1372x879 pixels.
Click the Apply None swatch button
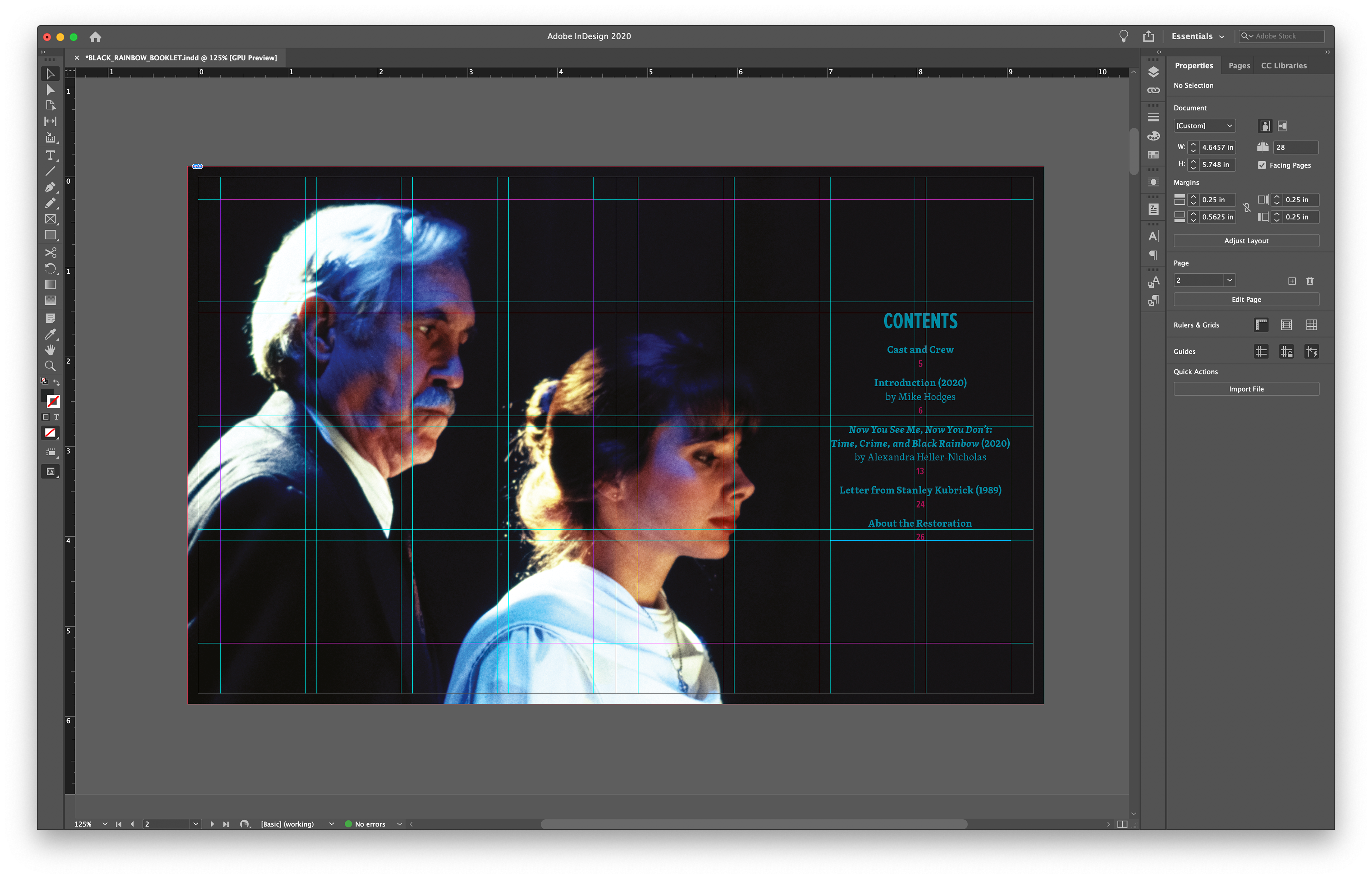pos(50,433)
